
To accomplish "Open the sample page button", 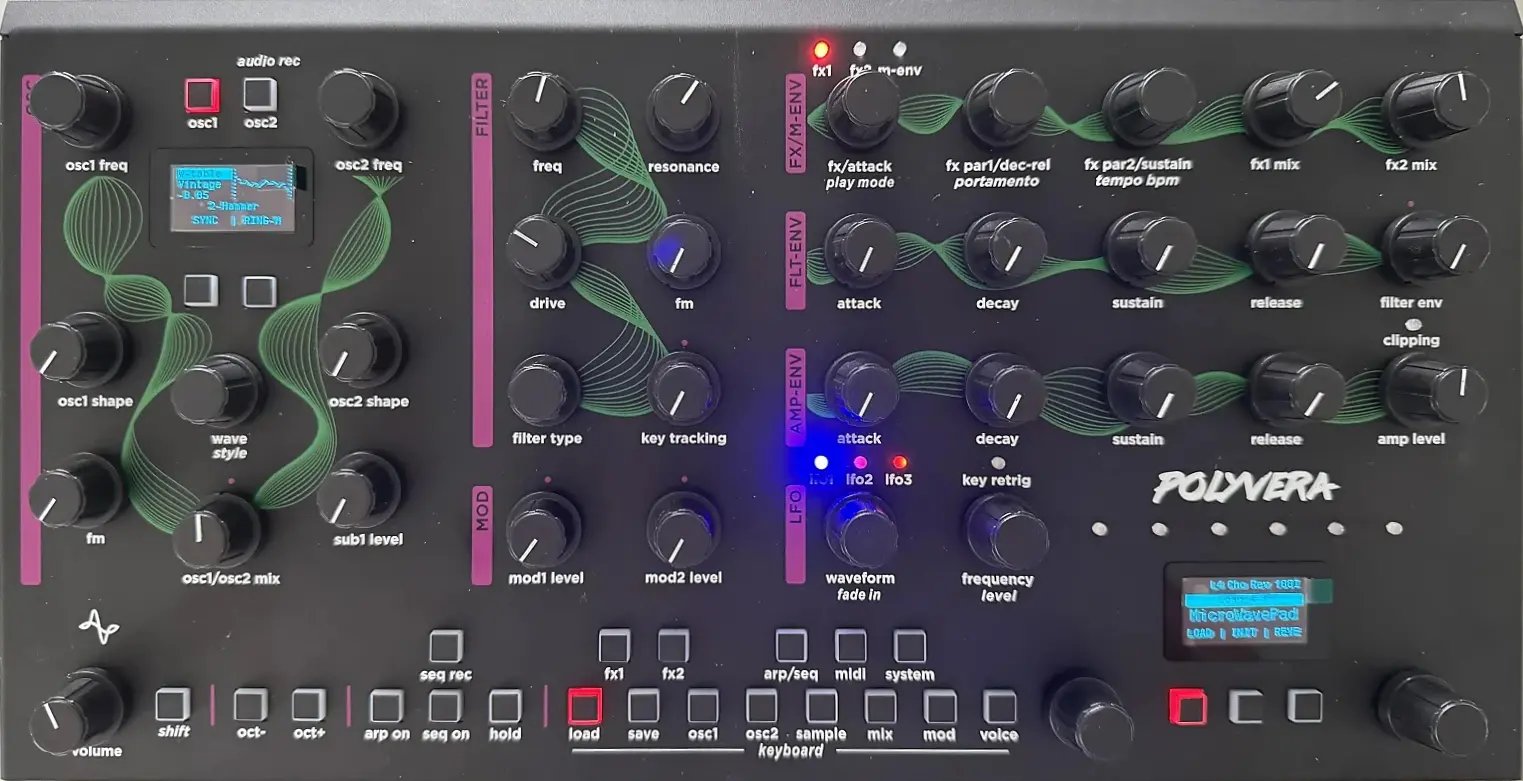I will pyautogui.click(x=821, y=707).
